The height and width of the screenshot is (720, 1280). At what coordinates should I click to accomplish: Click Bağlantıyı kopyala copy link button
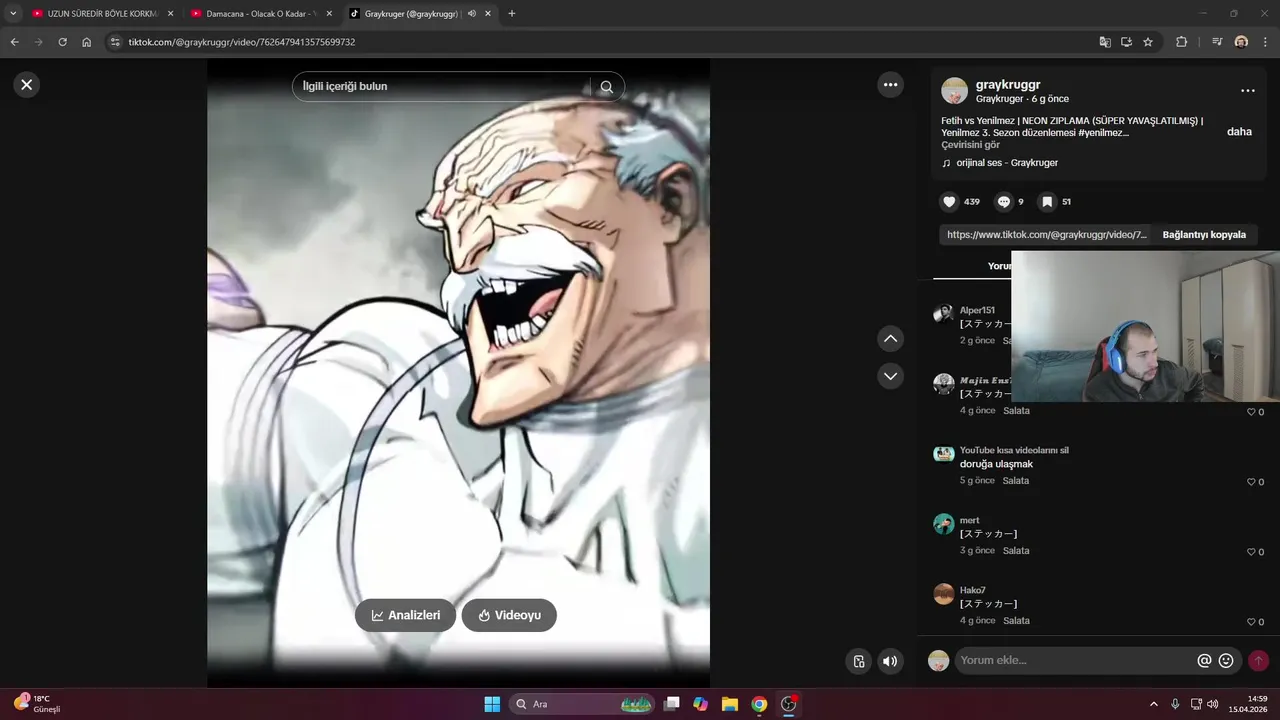(x=1204, y=235)
